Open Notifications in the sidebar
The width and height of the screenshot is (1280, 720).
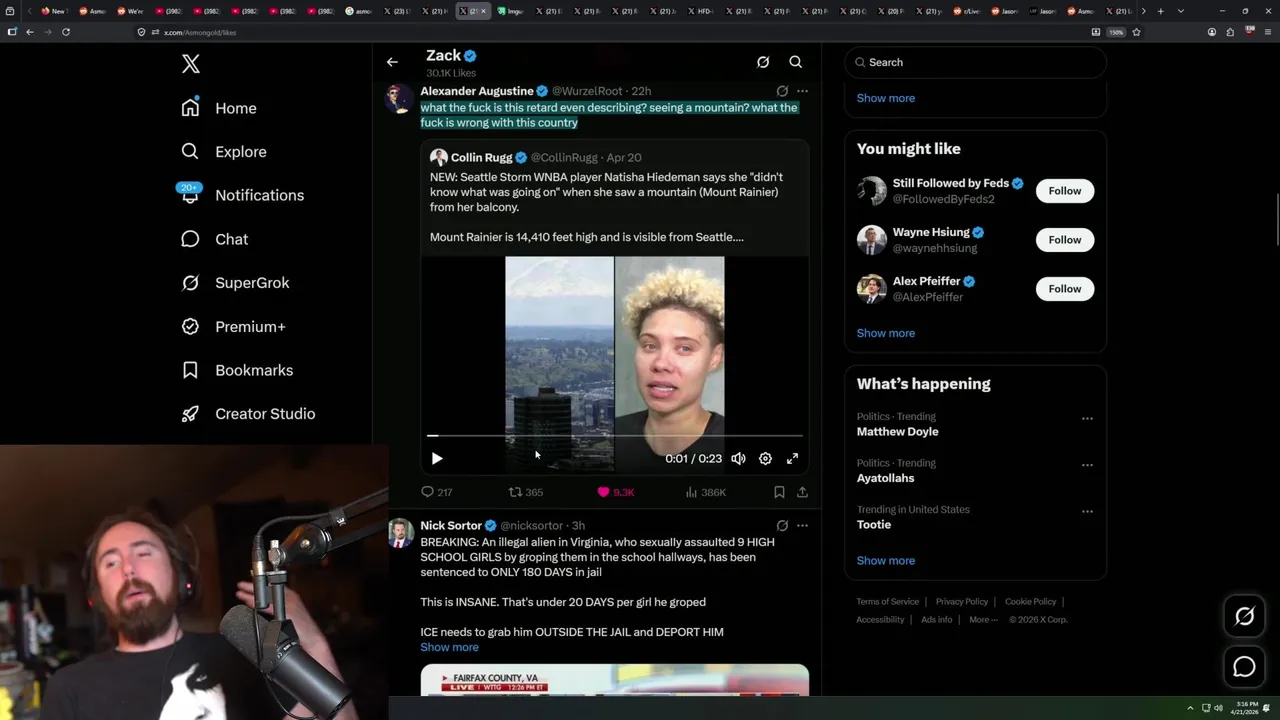click(x=242, y=195)
